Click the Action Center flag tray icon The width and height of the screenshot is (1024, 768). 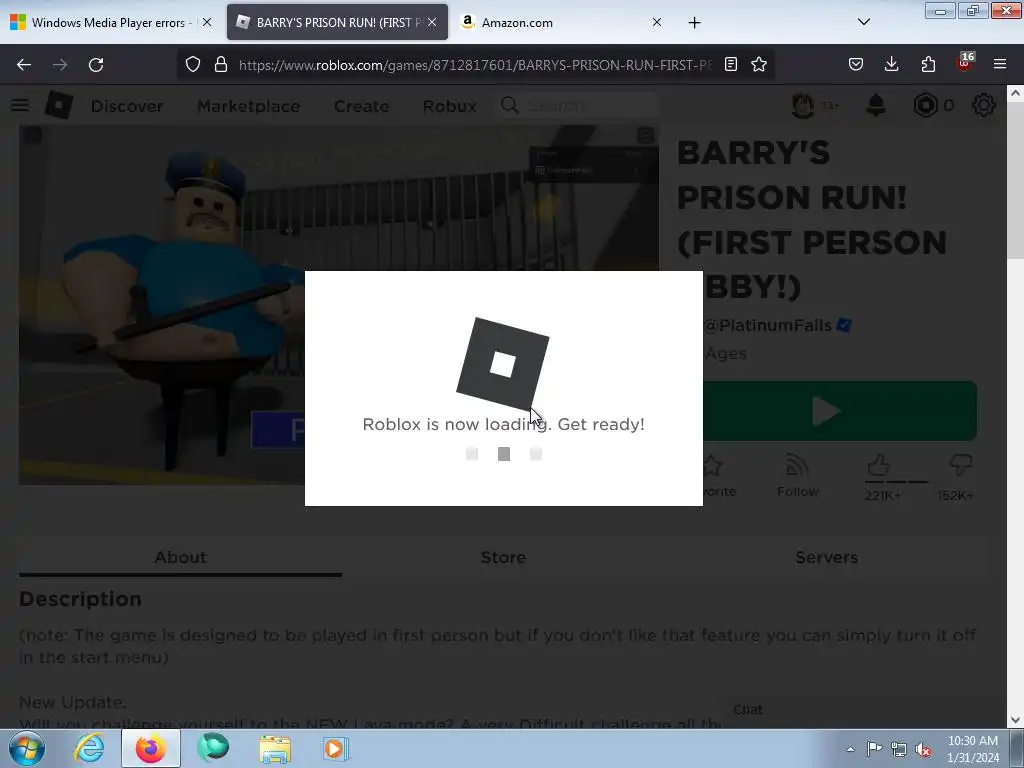(874, 748)
